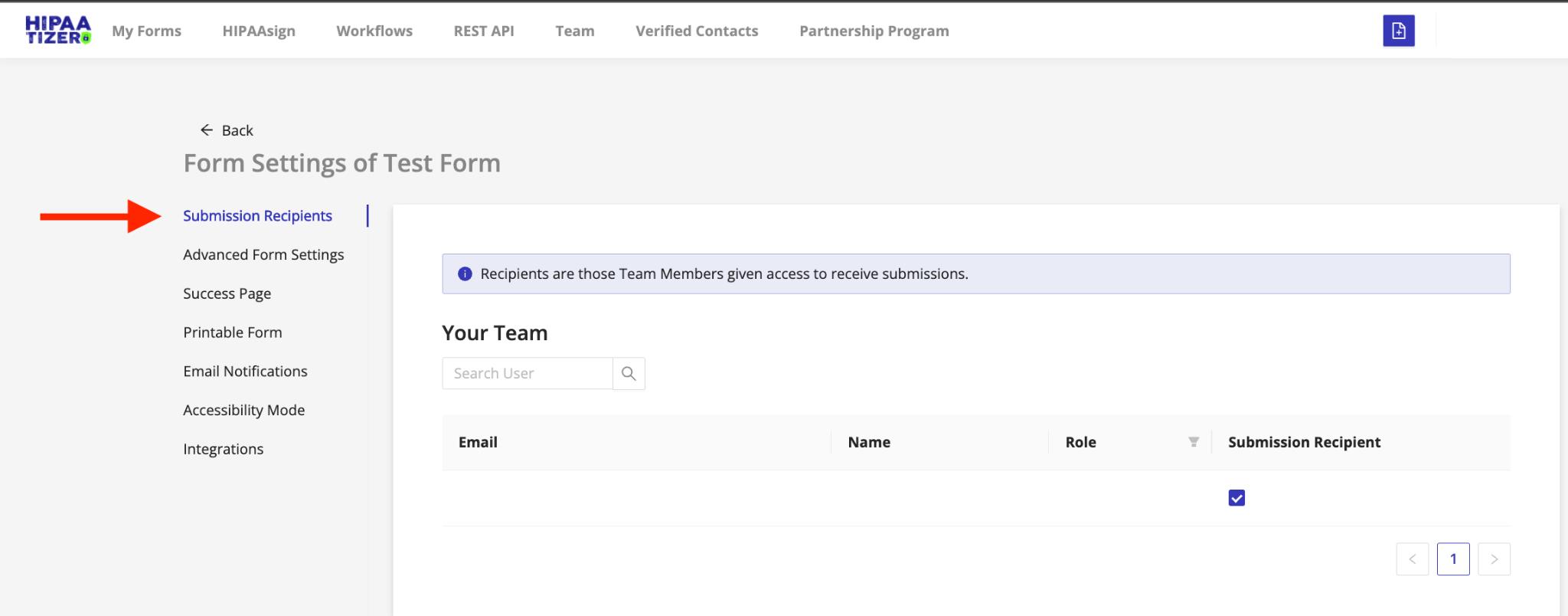The height and width of the screenshot is (616, 1568).
Task: Click the Role column filter icon
Action: pyautogui.click(x=1193, y=442)
